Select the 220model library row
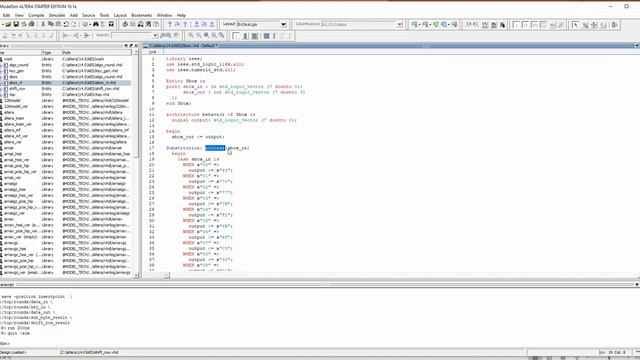Image resolution: width=640 pixels, height=360 pixels. [65, 100]
